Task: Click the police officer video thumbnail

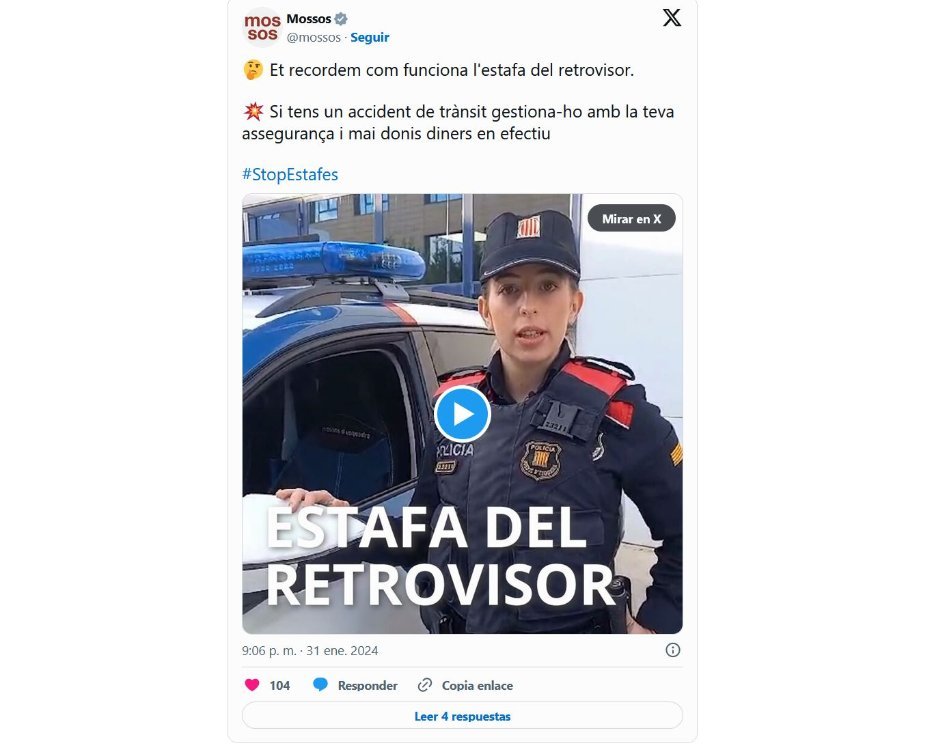Action: point(462,413)
